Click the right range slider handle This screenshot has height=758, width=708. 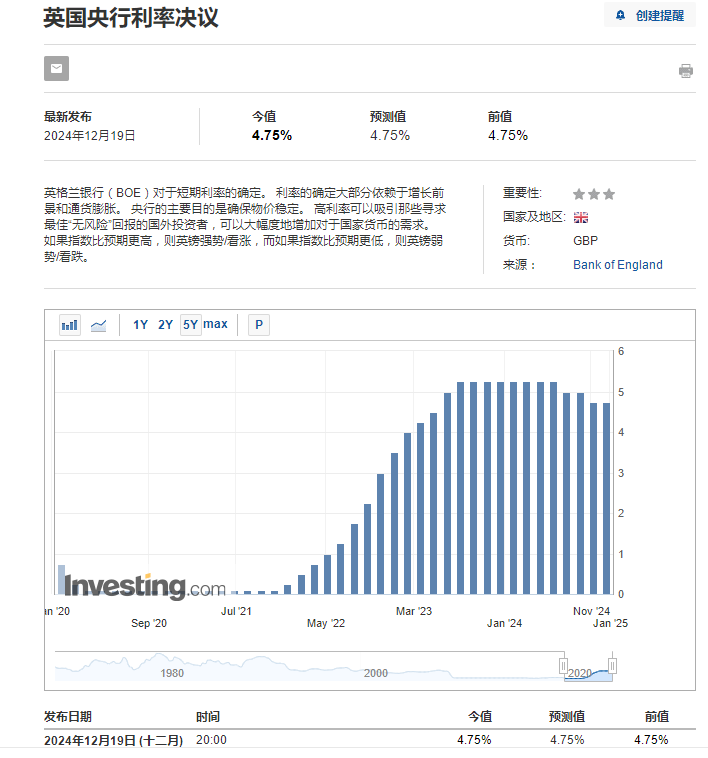click(612, 666)
